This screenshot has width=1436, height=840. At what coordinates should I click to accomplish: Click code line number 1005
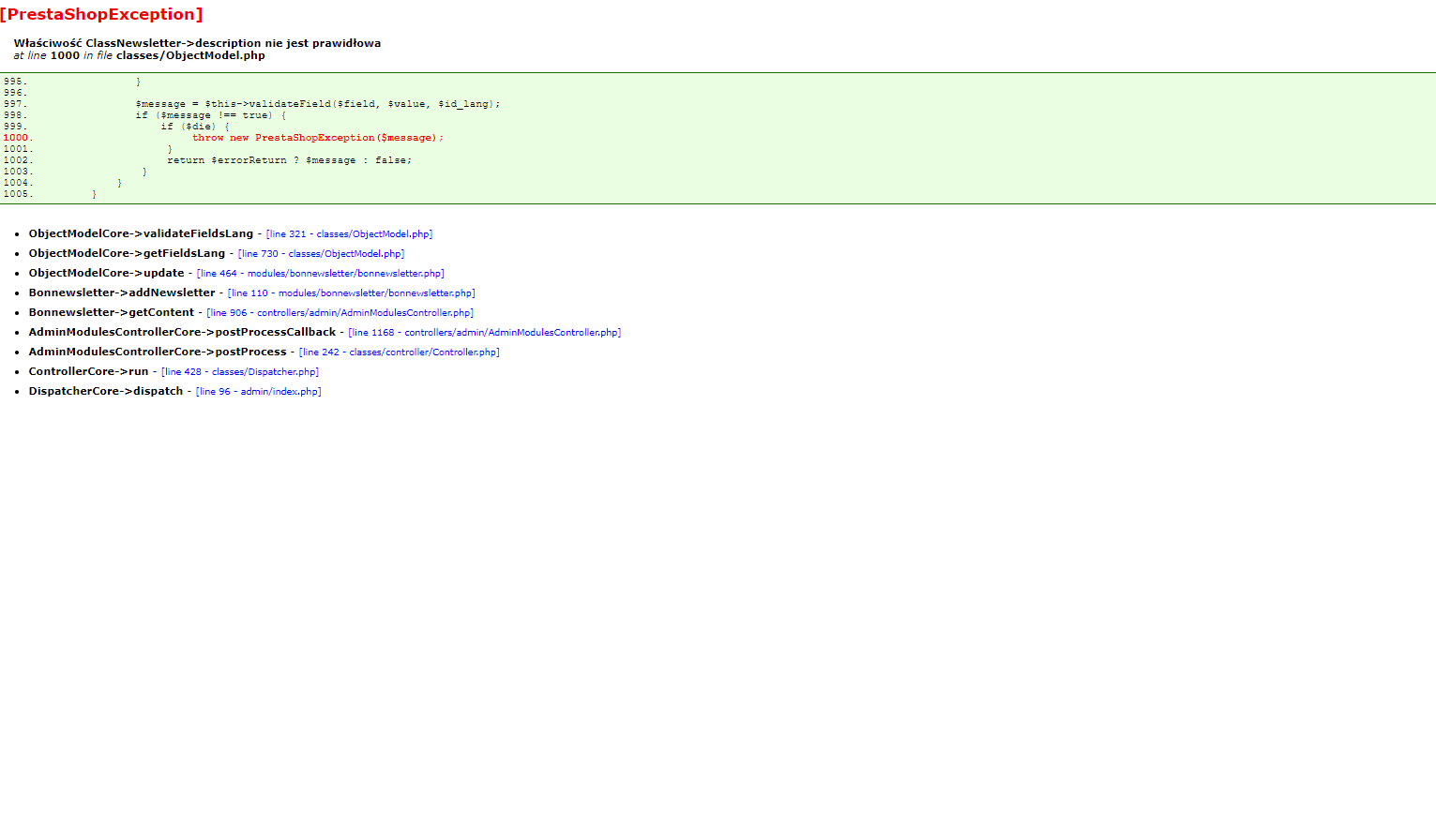coord(17,194)
